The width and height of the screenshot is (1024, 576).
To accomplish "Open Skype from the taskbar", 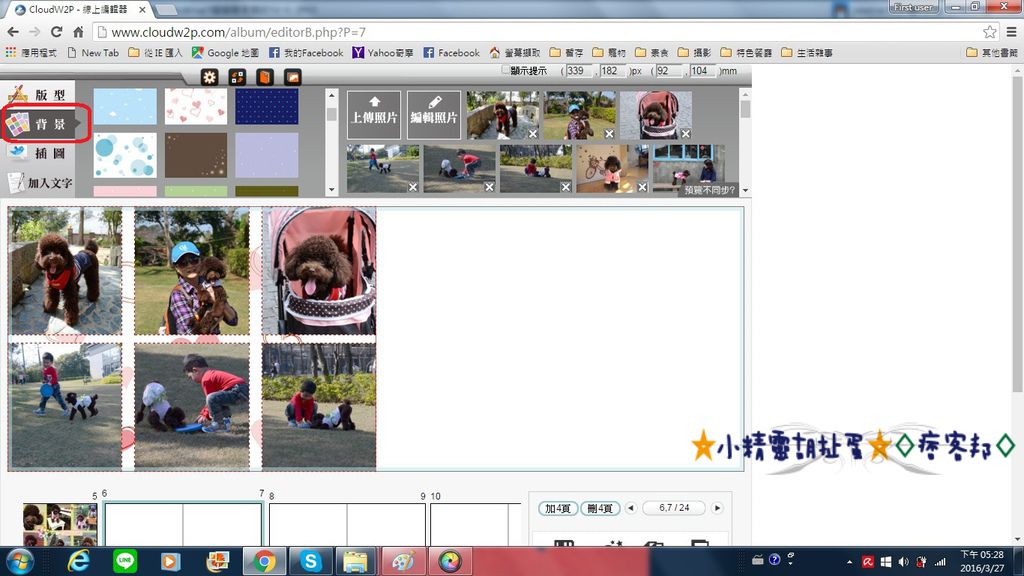I will (311, 561).
